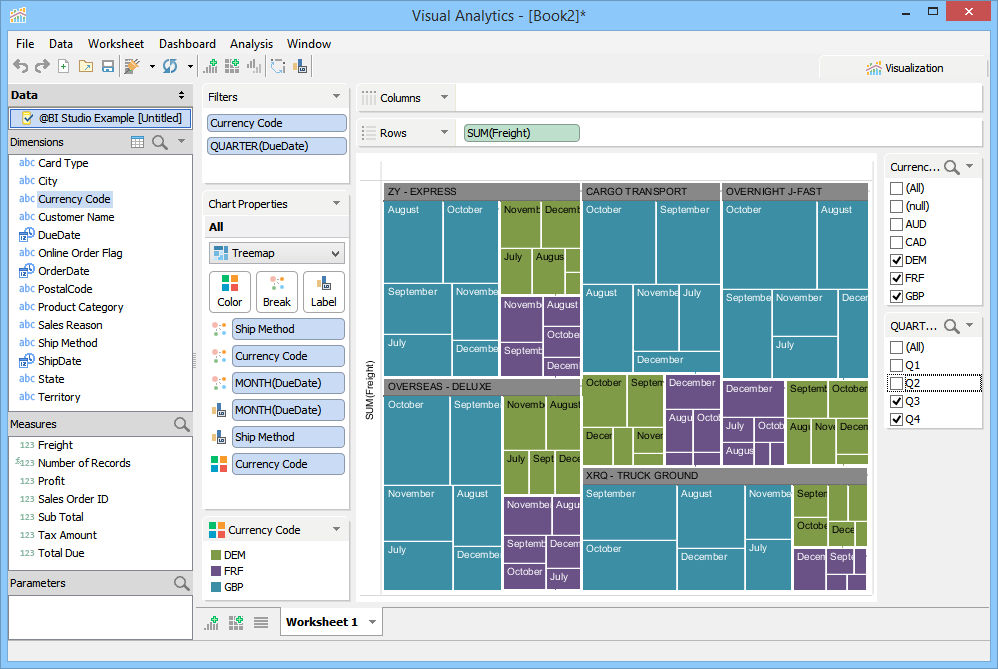Open the Window menu
998x669 pixels.
309,44
